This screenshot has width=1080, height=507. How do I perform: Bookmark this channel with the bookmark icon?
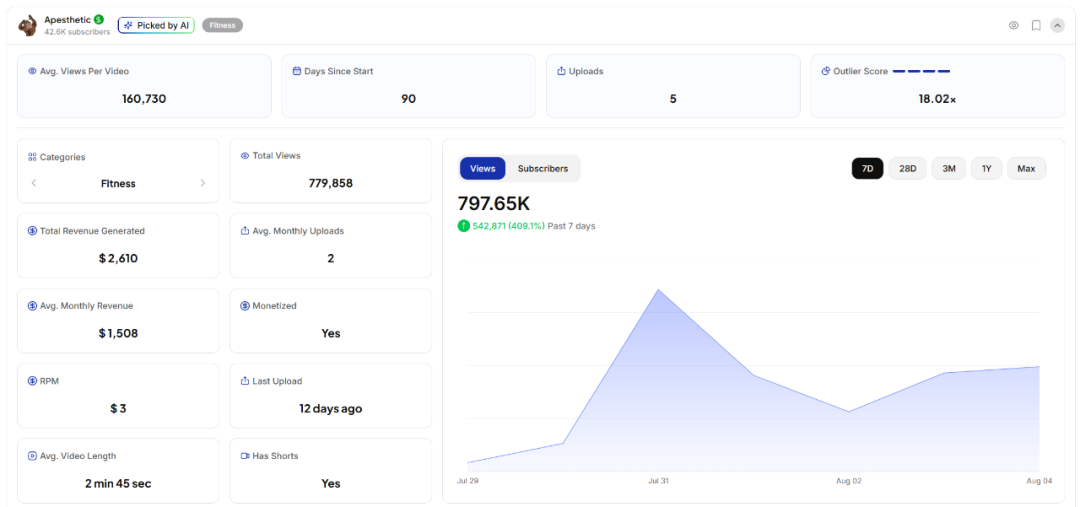pos(1036,25)
